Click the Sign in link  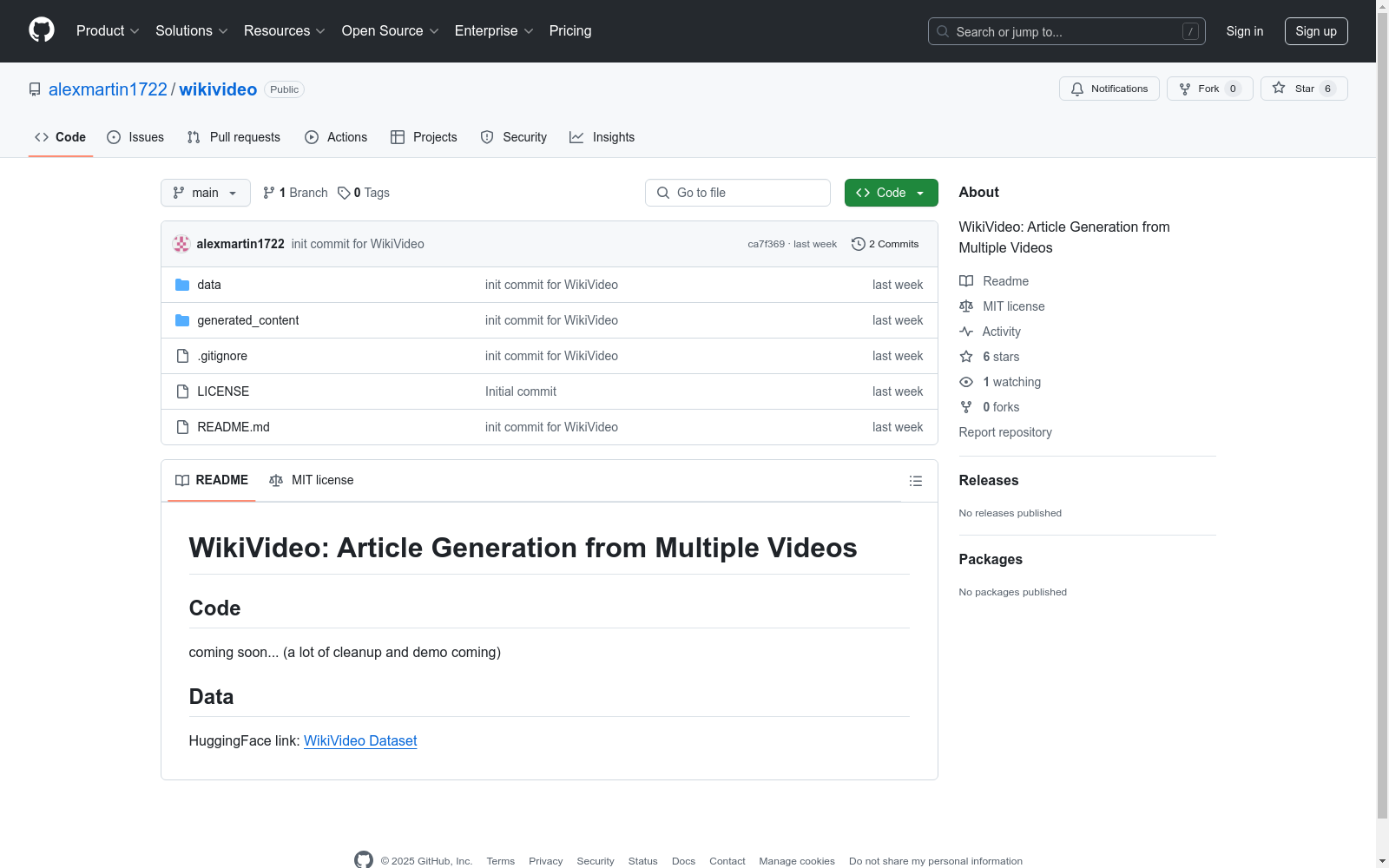point(1245,31)
